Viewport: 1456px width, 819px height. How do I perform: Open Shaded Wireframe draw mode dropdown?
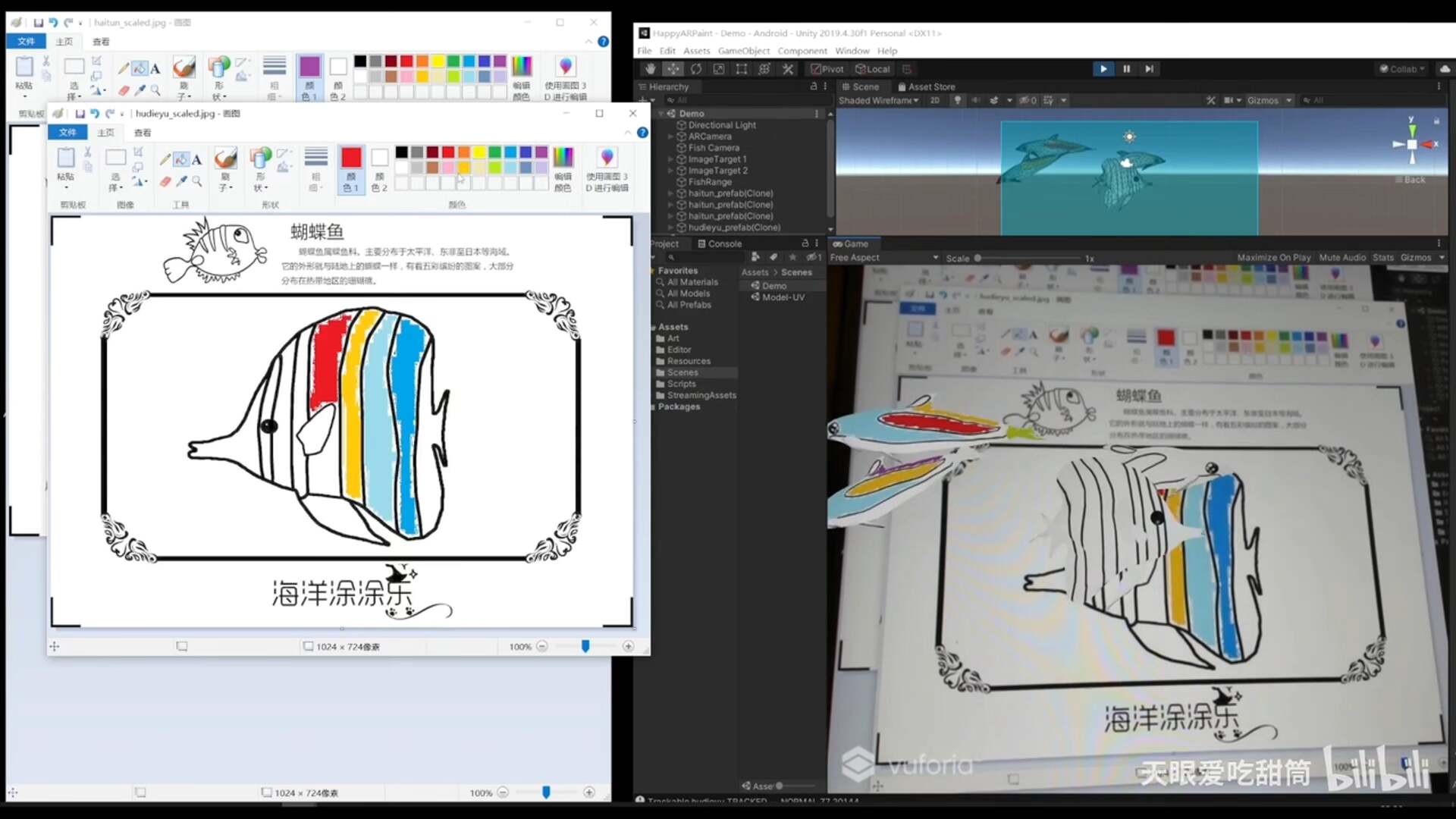878,100
